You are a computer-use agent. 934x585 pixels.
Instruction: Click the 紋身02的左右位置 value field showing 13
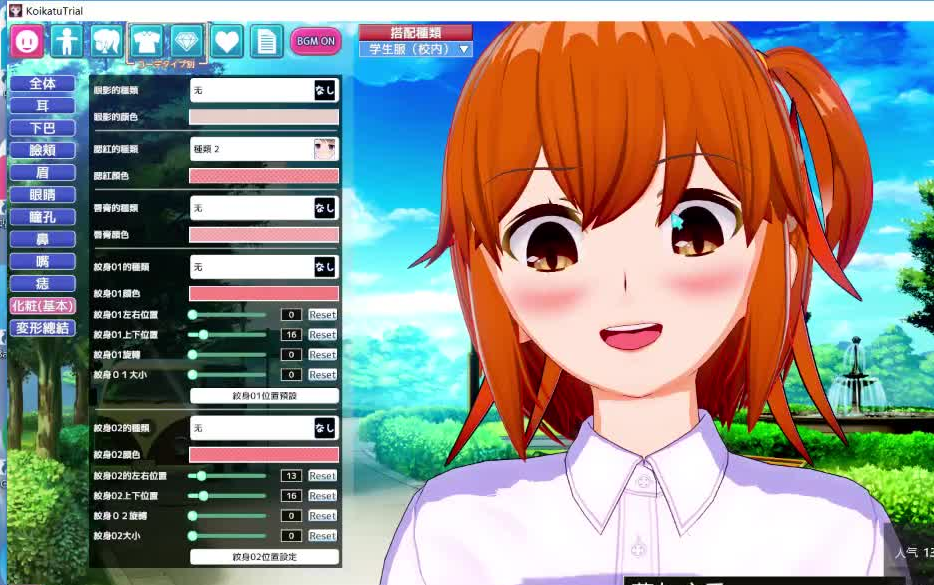point(291,476)
